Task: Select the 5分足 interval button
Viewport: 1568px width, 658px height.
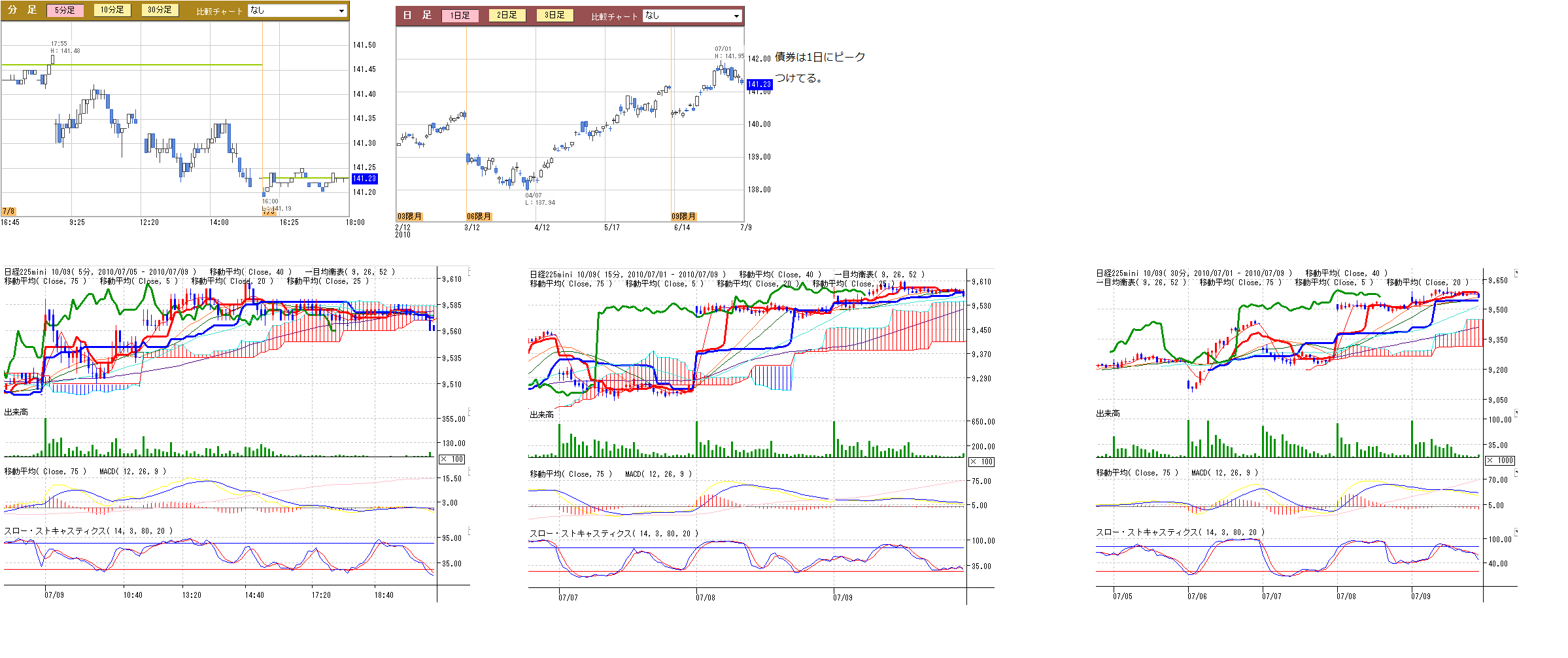Action: click(65, 10)
